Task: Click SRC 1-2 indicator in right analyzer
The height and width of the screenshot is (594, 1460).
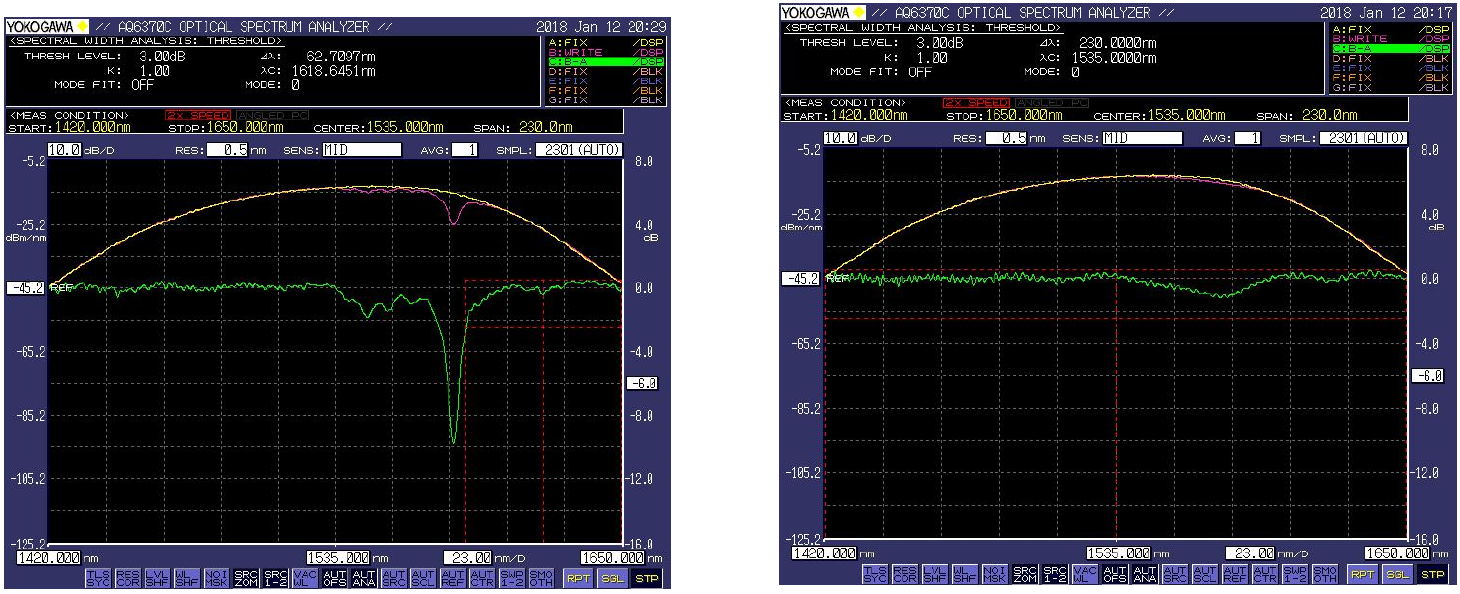Action: [1053, 573]
